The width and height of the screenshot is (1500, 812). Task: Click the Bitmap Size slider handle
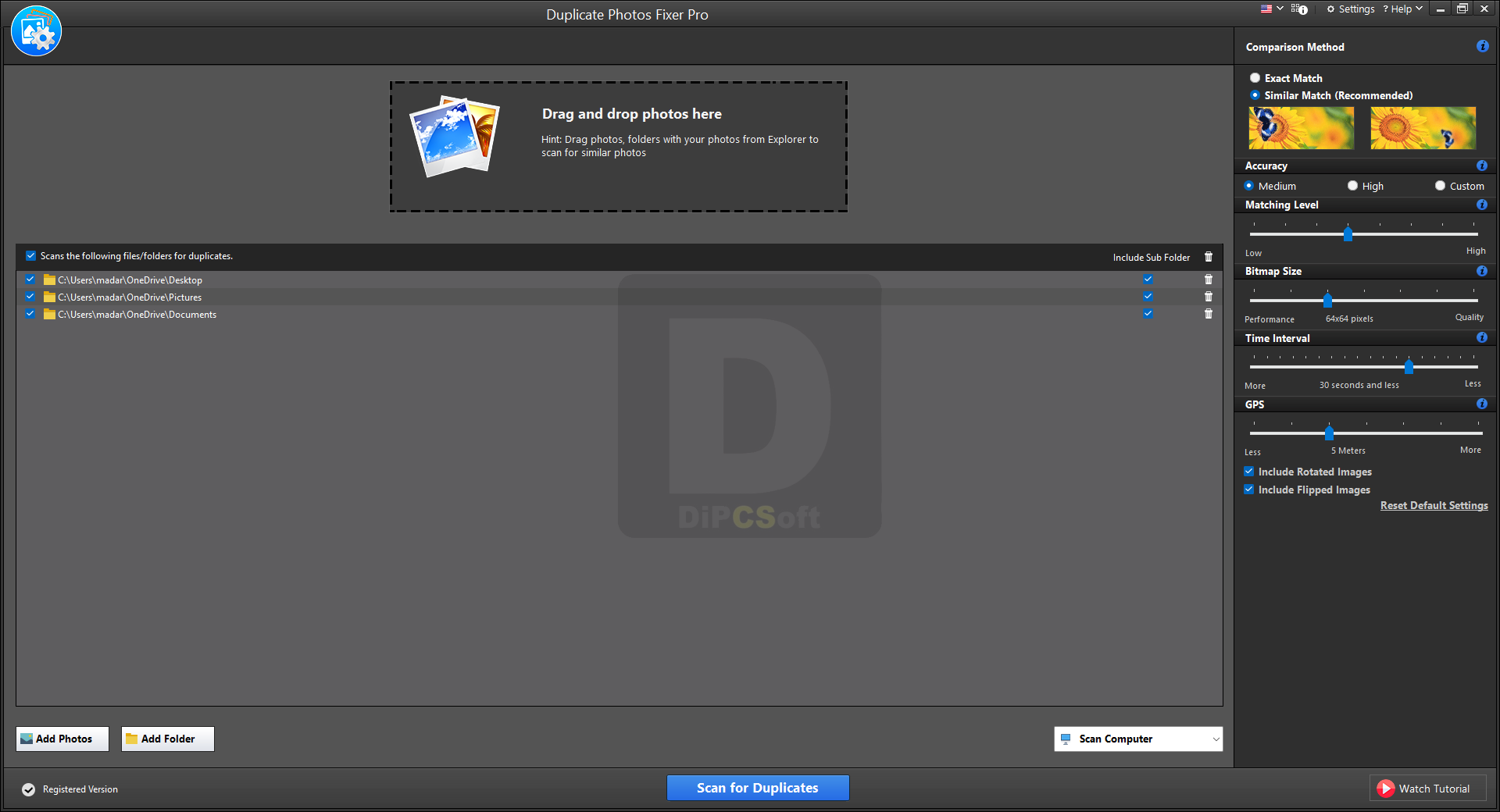(x=1327, y=301)
